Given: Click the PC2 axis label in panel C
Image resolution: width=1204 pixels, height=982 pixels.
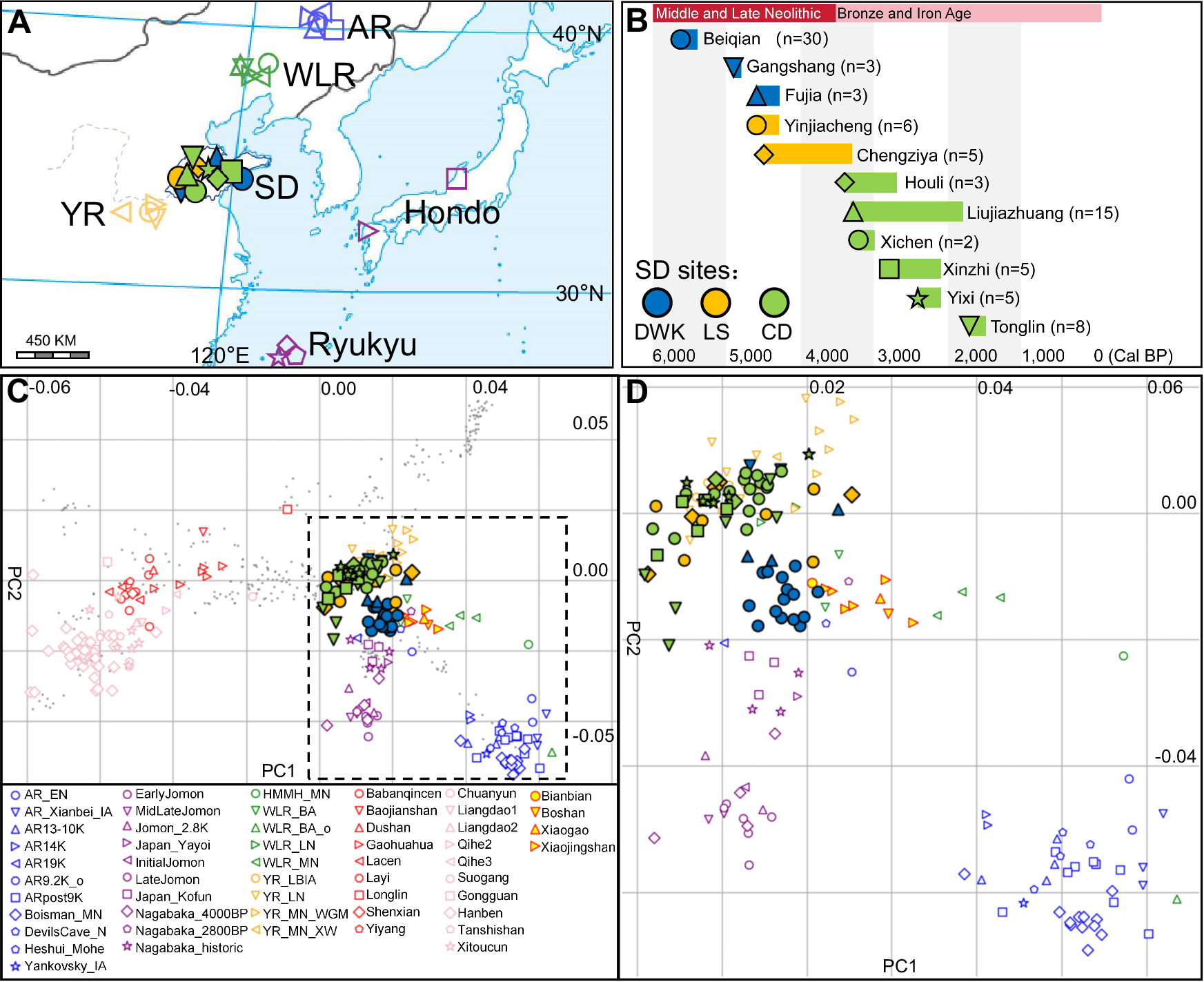Looking at the screenshot, I should click(x=14, y=583).
